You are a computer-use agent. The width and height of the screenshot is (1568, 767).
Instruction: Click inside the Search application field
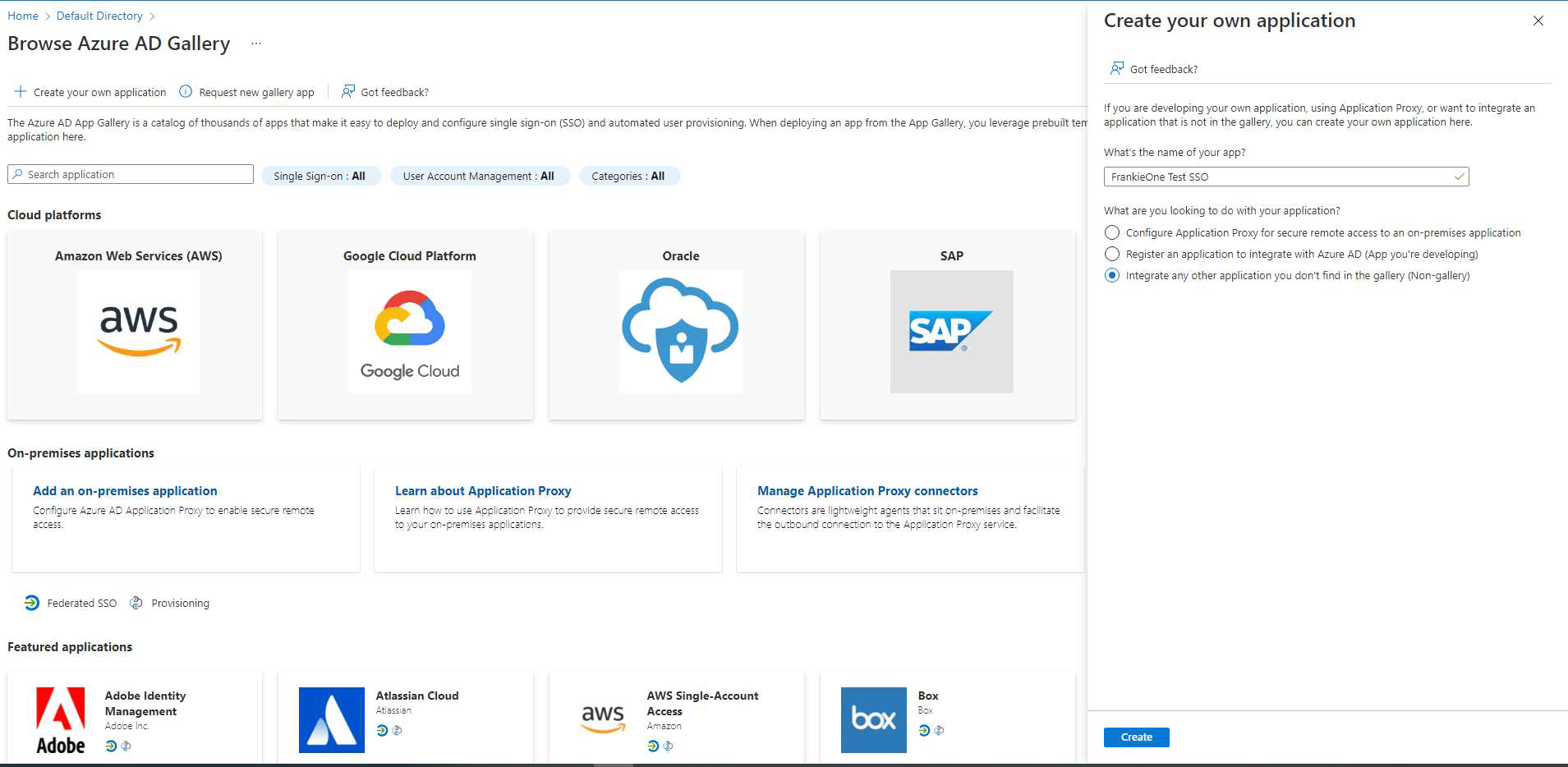(x=130, y=173)
